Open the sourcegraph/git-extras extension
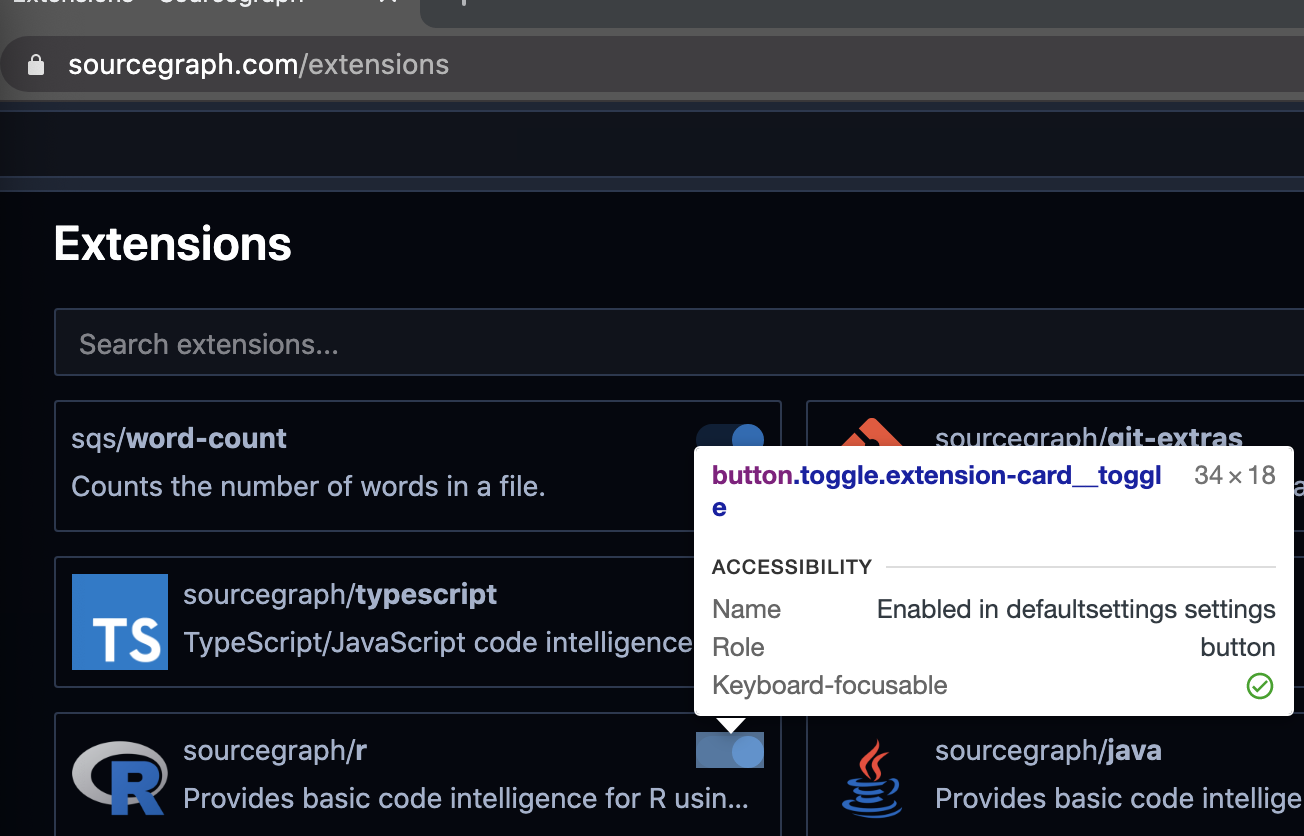 click(1089, 437)
